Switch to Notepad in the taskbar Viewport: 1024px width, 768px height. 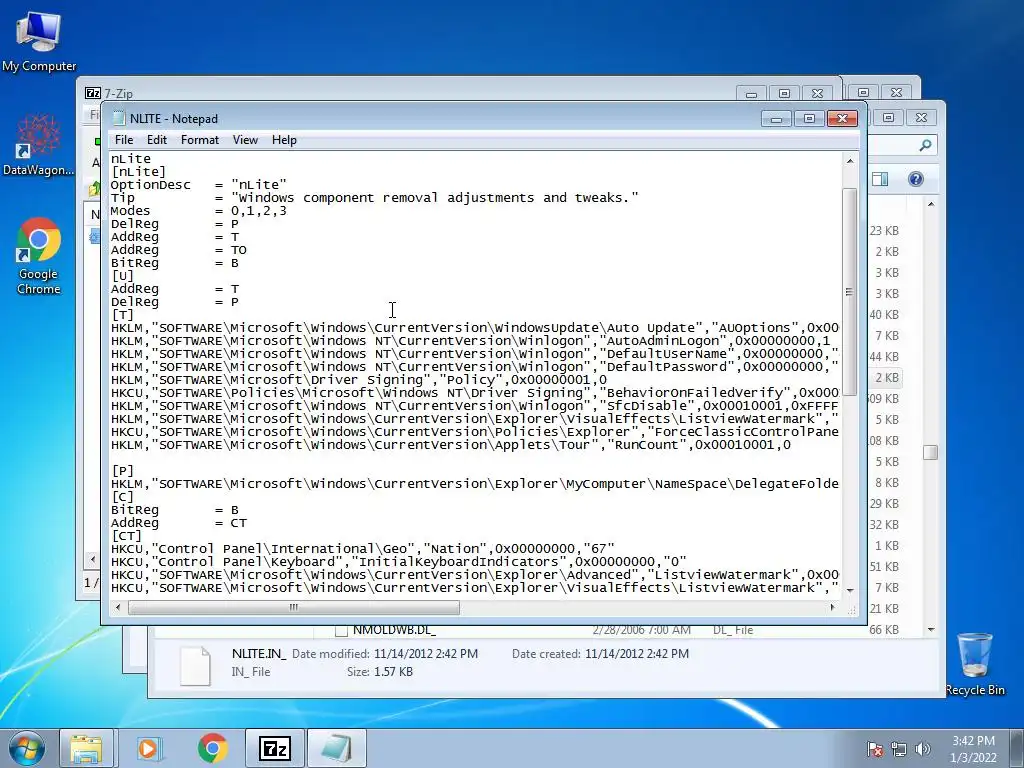(337, 748)
